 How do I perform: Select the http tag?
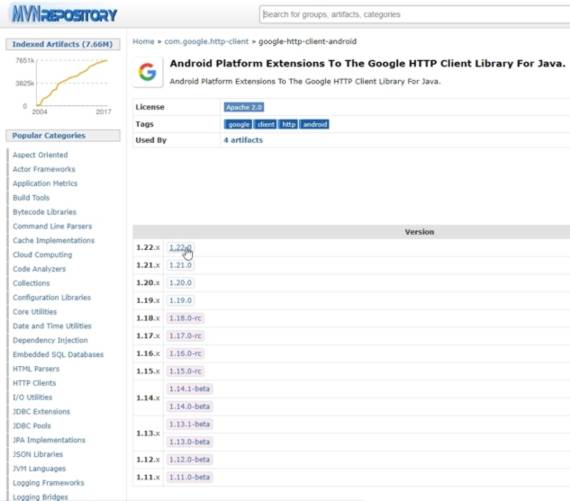pyautogui.click(x=288, y=124)
